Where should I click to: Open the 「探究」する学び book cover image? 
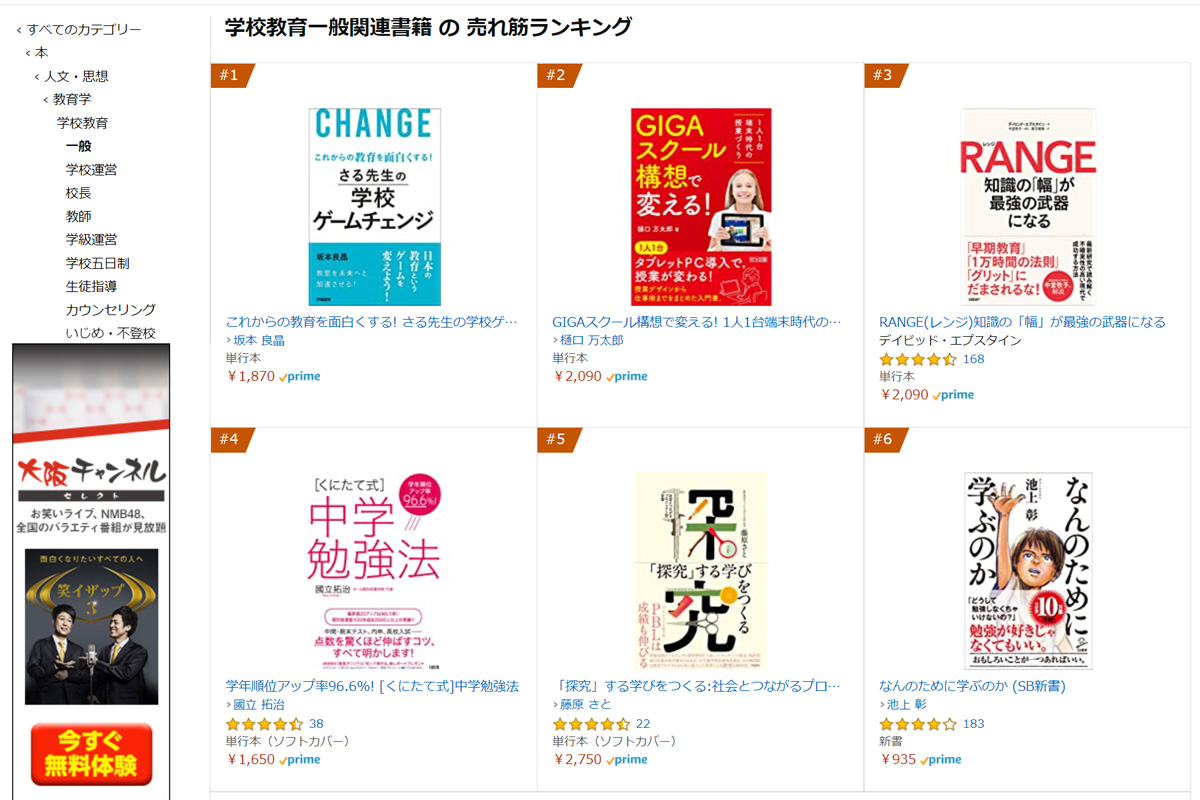700,571
